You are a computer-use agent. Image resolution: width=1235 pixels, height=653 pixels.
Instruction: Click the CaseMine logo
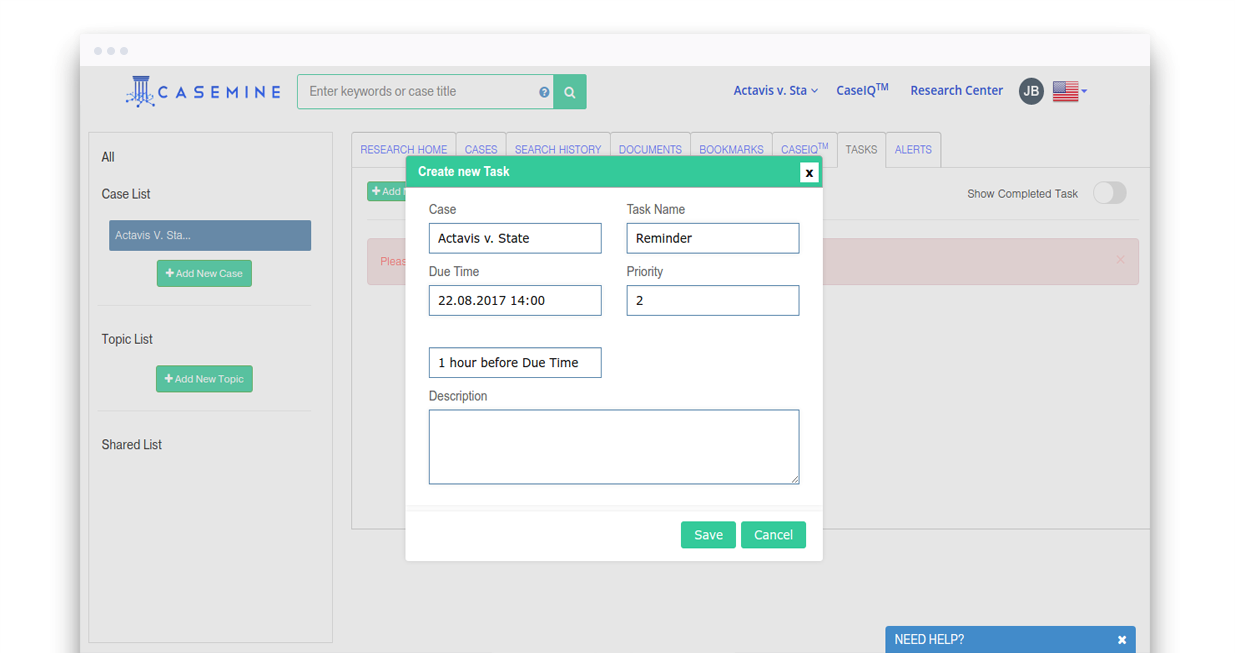(203, 91)
